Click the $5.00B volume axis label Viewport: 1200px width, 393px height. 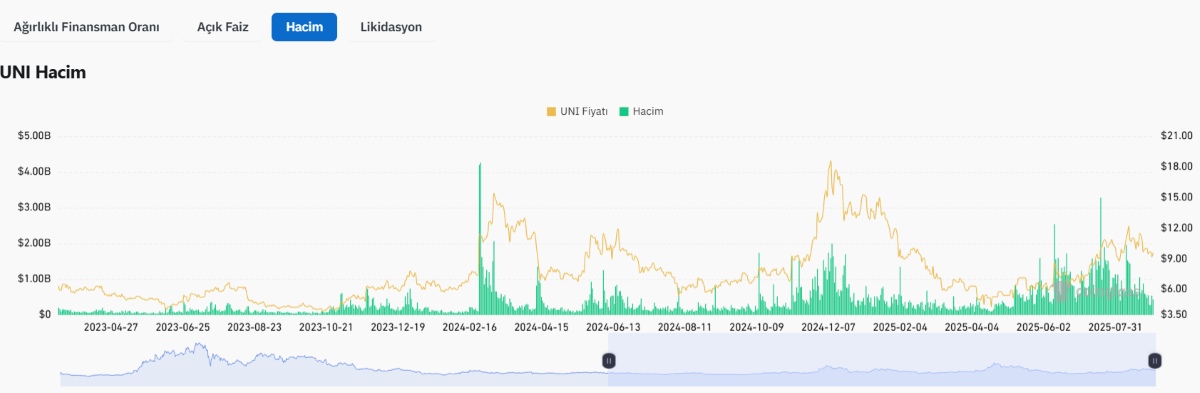click(35, 135)
